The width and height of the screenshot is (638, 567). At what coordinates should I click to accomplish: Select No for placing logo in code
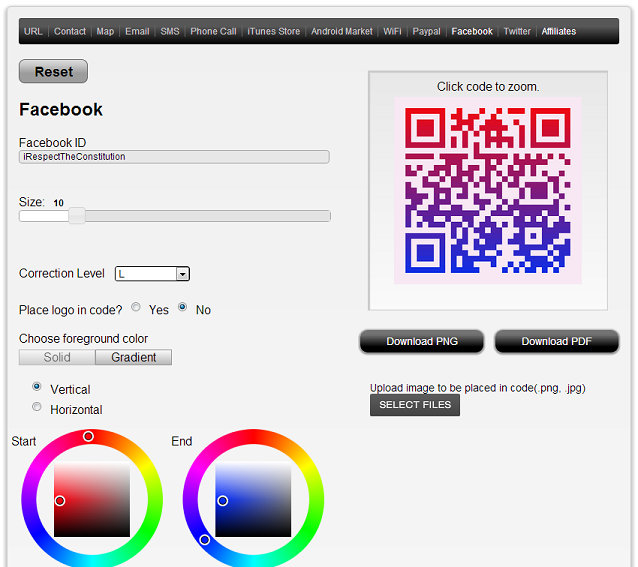point(183,307)
